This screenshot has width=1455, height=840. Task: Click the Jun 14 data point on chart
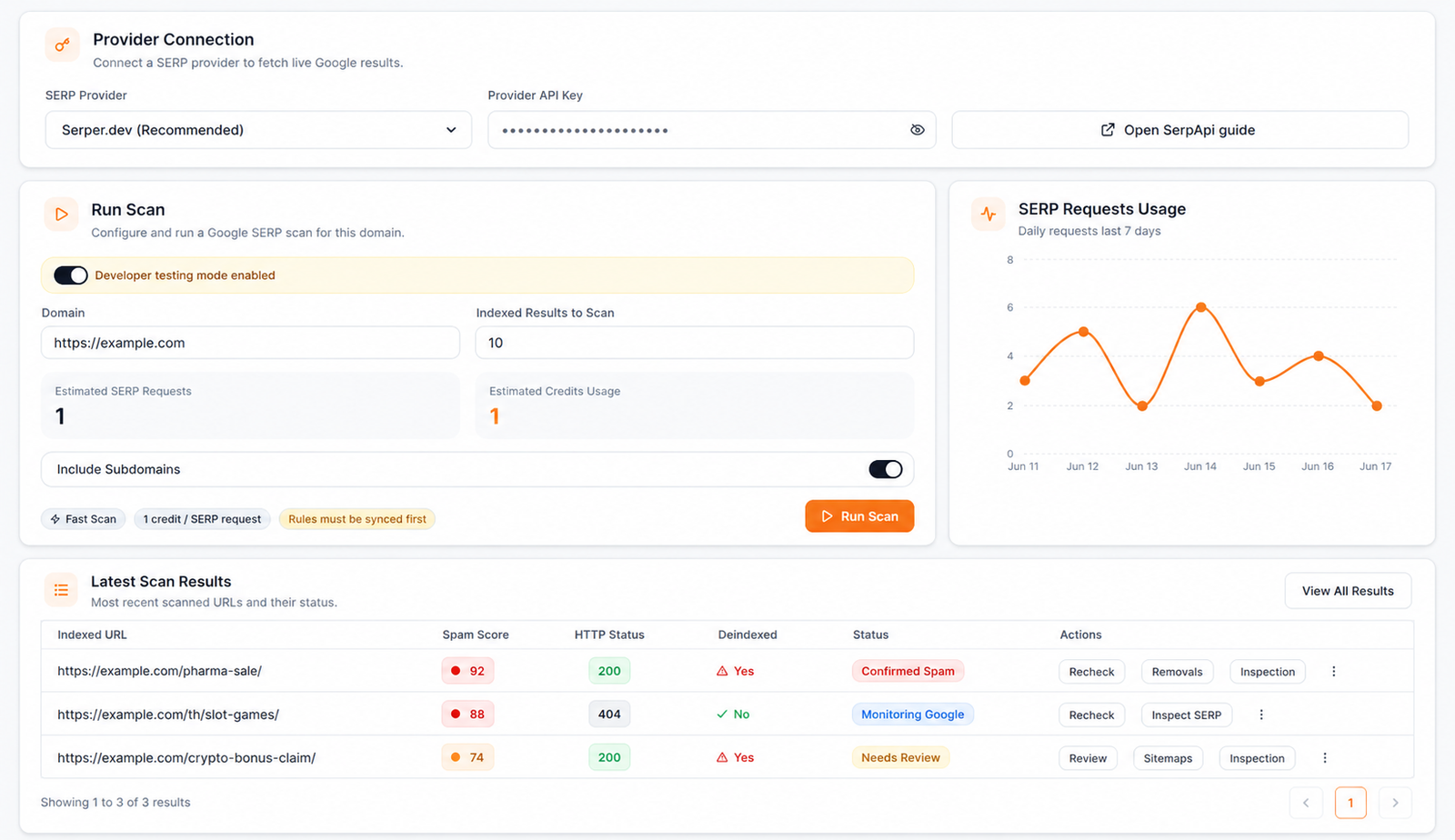(x=1200, y=307)
